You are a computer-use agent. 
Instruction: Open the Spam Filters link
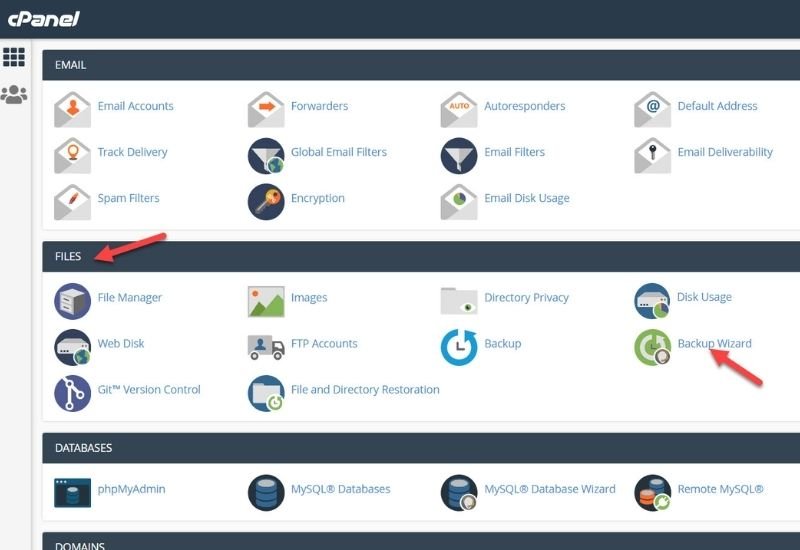pos(128,198)
